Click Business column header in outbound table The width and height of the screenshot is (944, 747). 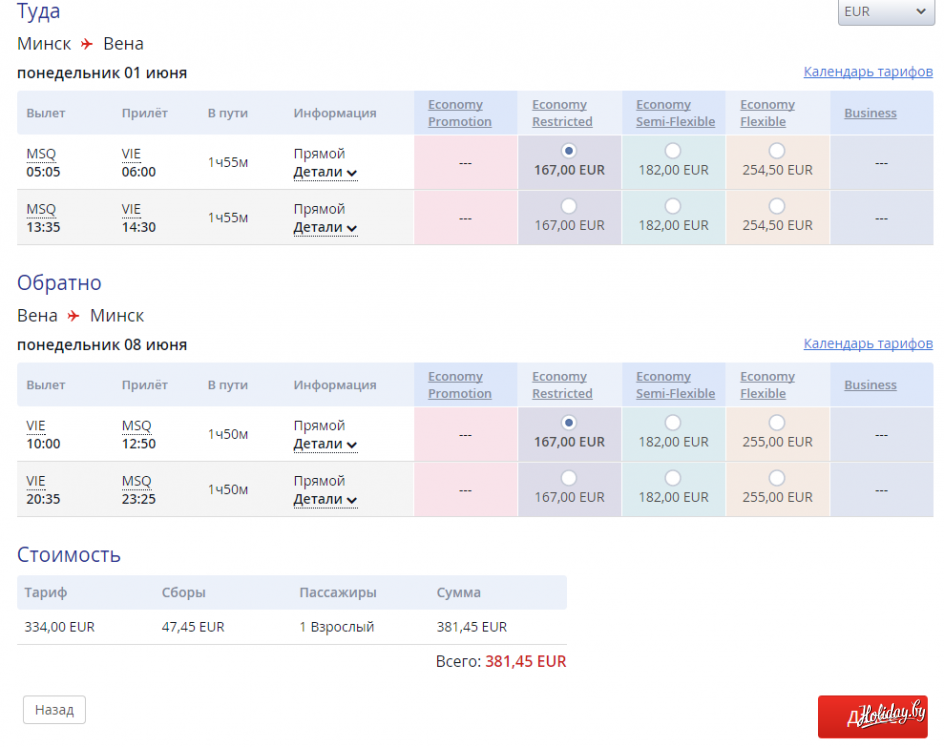pyautogui.click(x=870, y=113)
